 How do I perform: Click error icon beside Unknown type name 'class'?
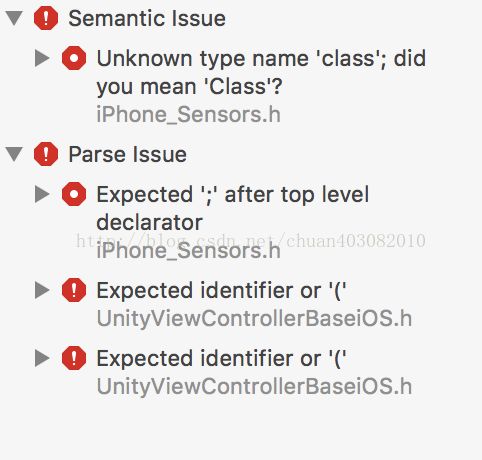pos(74,58)
